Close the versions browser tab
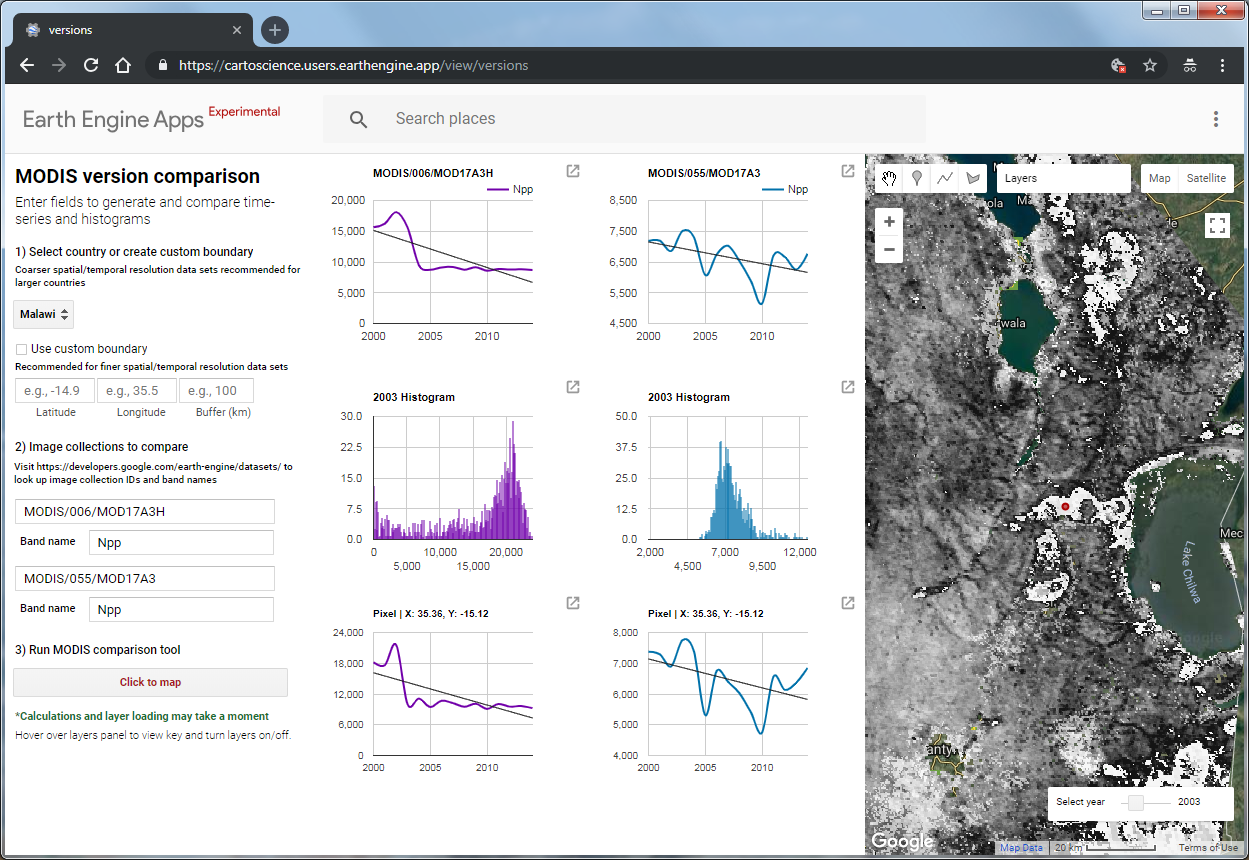Image resolution: width=1249 pixels, height=860 pixels. click(x=236, y=30)
